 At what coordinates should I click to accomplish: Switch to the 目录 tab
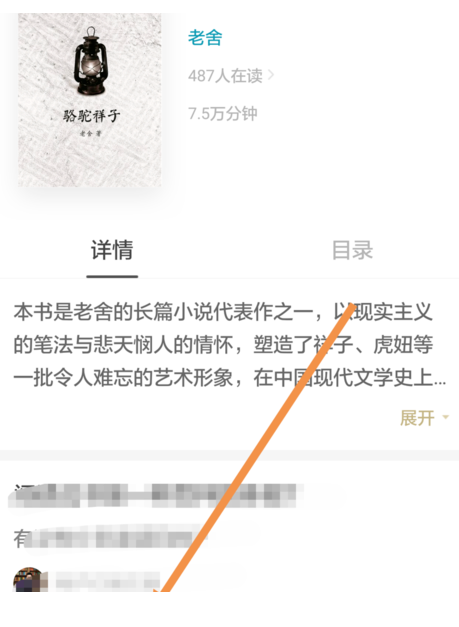[352, 250]
